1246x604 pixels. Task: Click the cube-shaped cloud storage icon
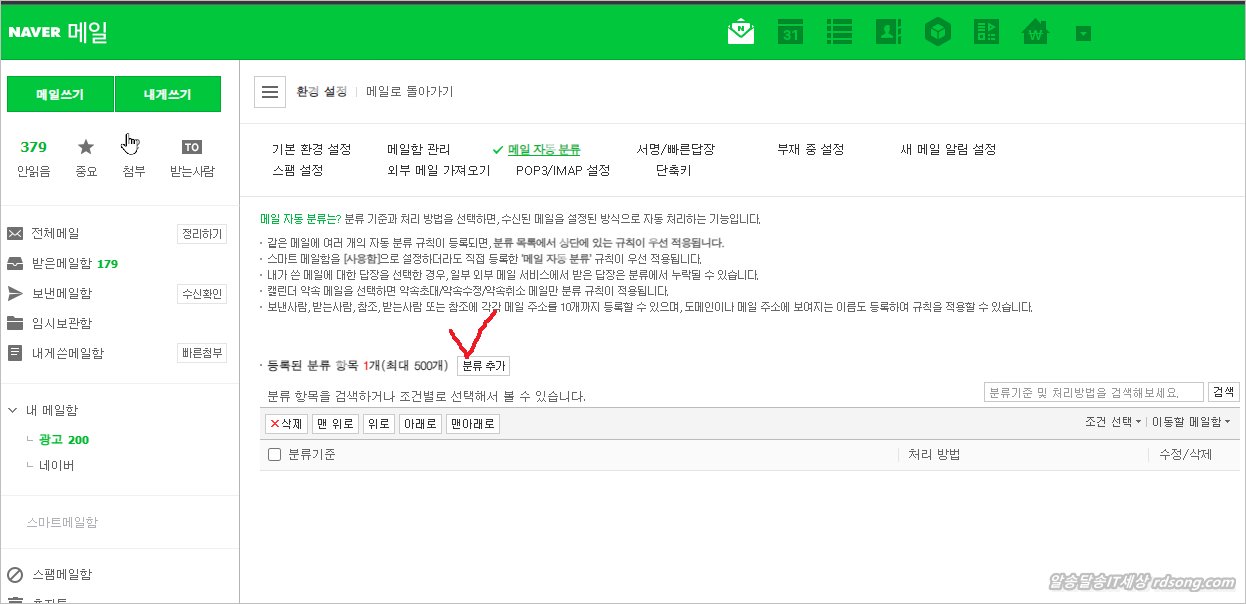click(x=936, y=32)
